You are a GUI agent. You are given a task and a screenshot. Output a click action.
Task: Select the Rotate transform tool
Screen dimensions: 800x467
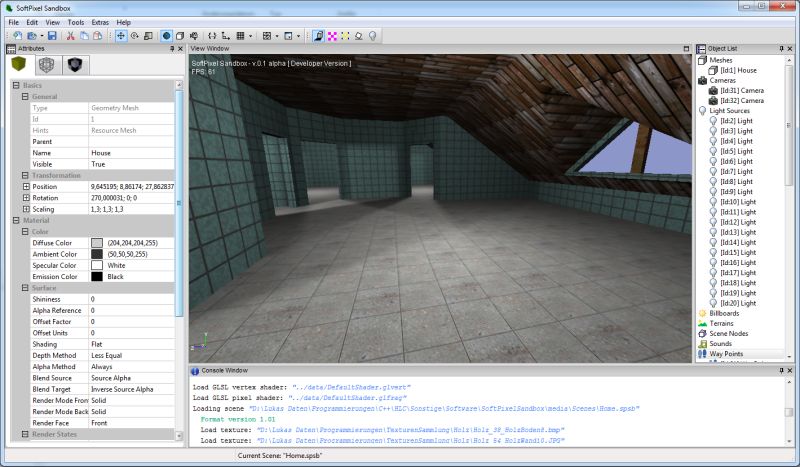tap(135, 36)
